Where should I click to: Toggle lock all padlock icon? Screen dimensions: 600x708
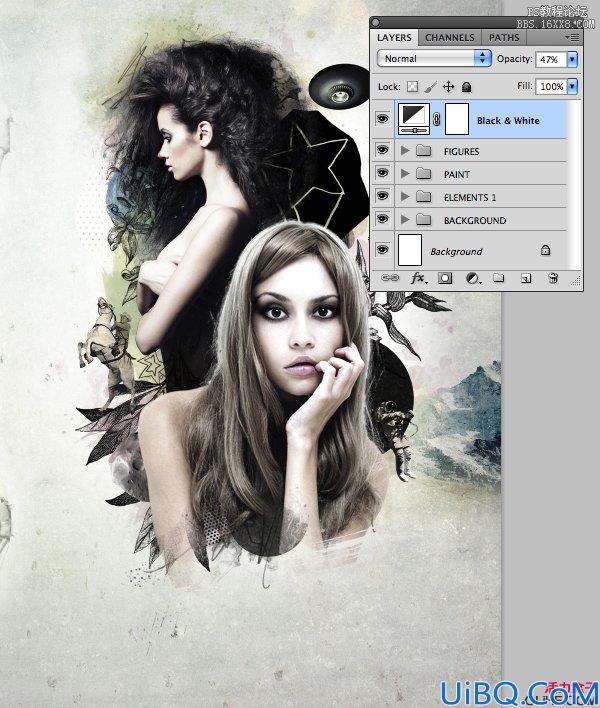pos(467,86)
